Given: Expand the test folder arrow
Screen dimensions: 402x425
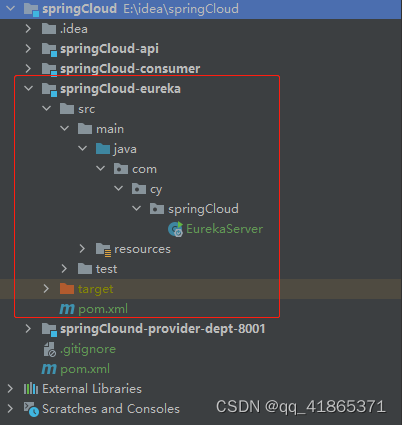Looking at the screenshot, I should (65, 269).
